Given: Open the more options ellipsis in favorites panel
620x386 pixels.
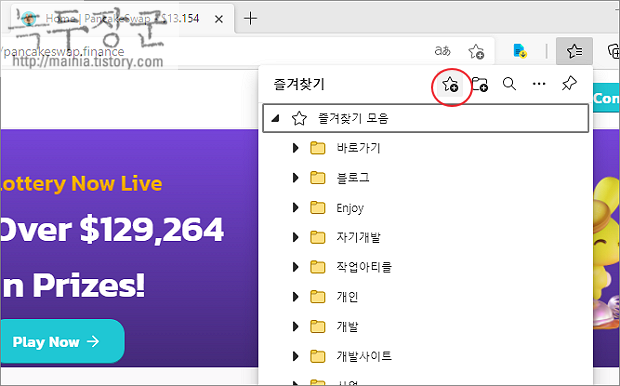Looking at the screenshot, I should pos(539,84).
